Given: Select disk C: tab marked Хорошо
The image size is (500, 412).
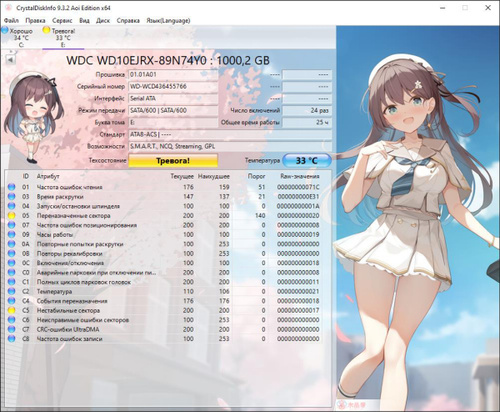Looking at the screenshot, I should [x=21, y=37].
